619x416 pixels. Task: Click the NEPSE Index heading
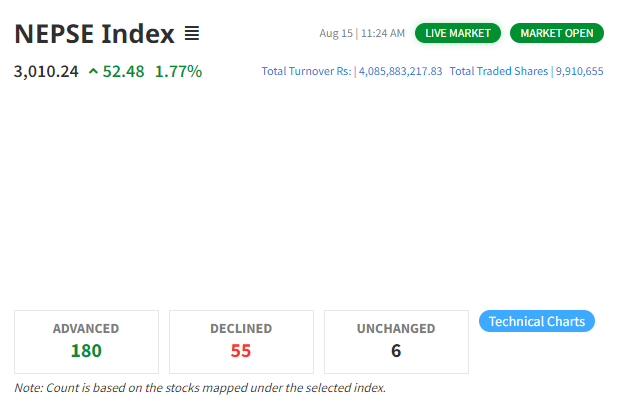[x=94, y=34]
